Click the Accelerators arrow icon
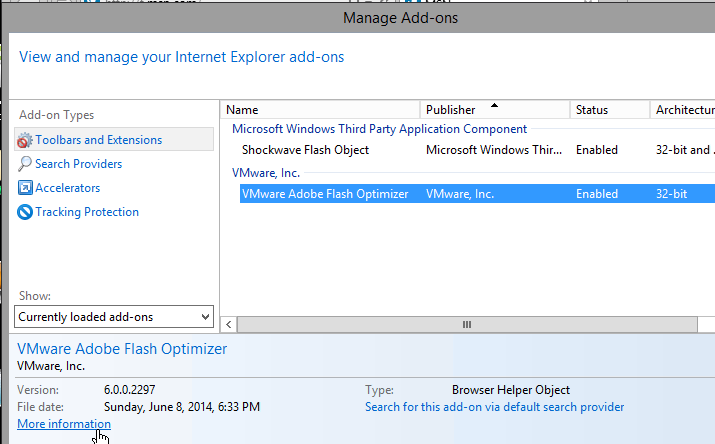 coord(25,187)
